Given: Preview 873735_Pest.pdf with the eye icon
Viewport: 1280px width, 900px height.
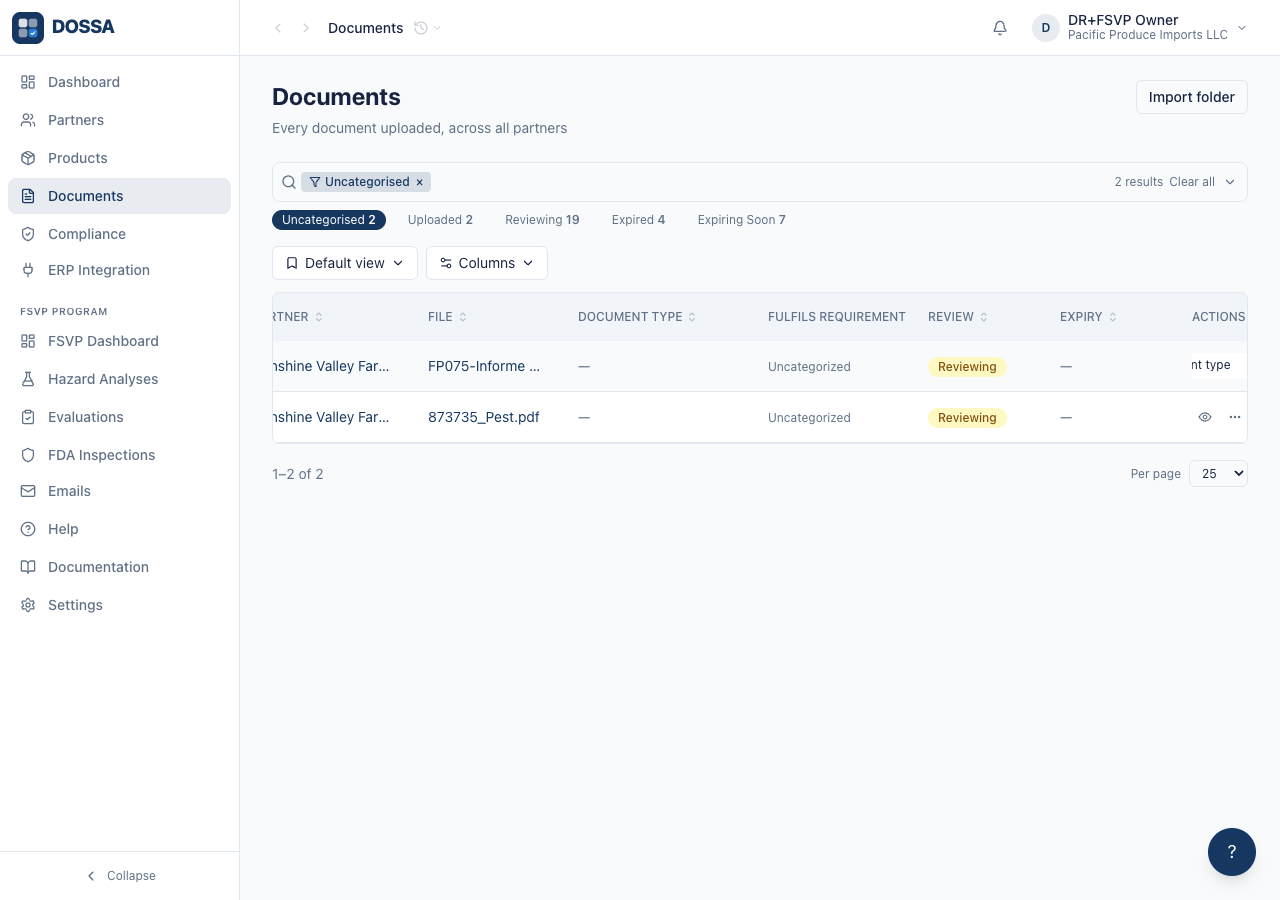Looking at the screenshot, I should (x=1205, y=417).
